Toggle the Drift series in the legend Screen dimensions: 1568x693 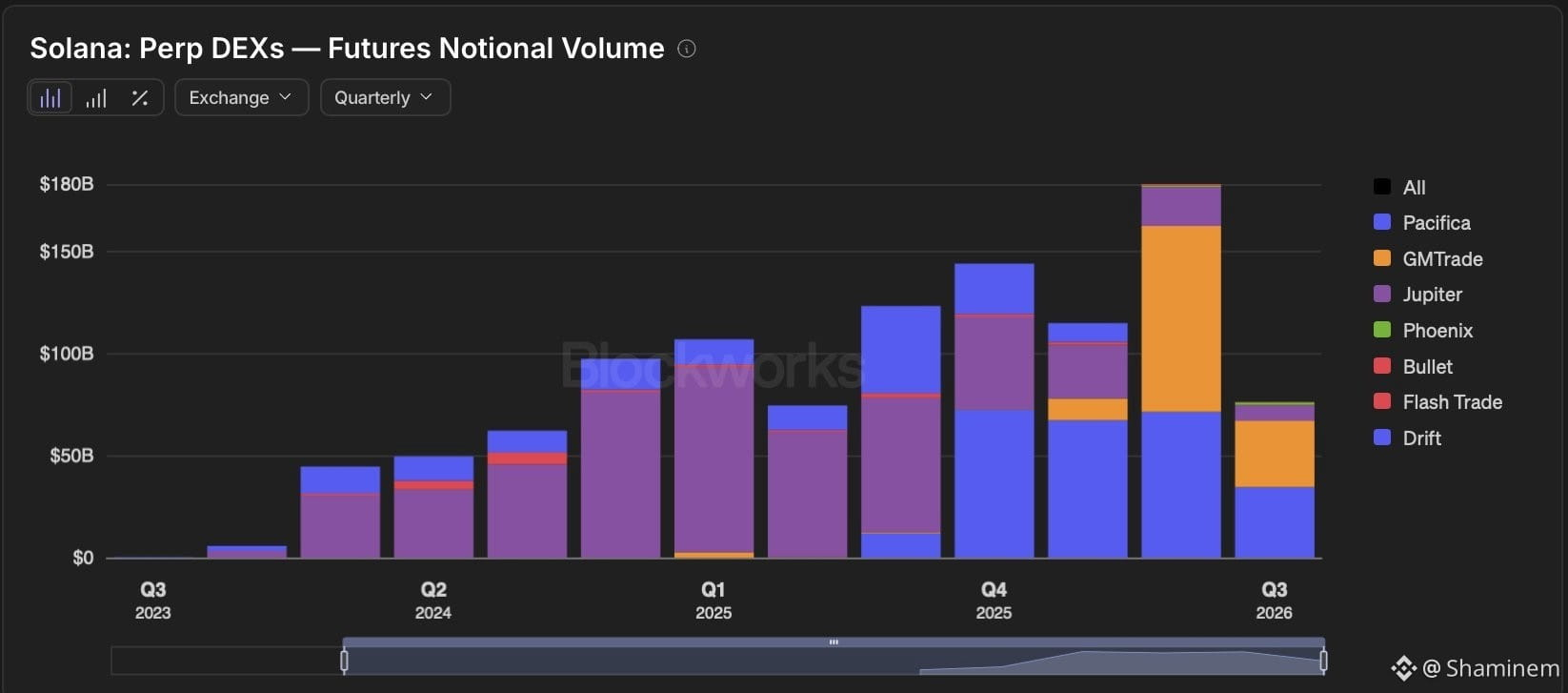pyautogui.click(x=1407, y=438)
